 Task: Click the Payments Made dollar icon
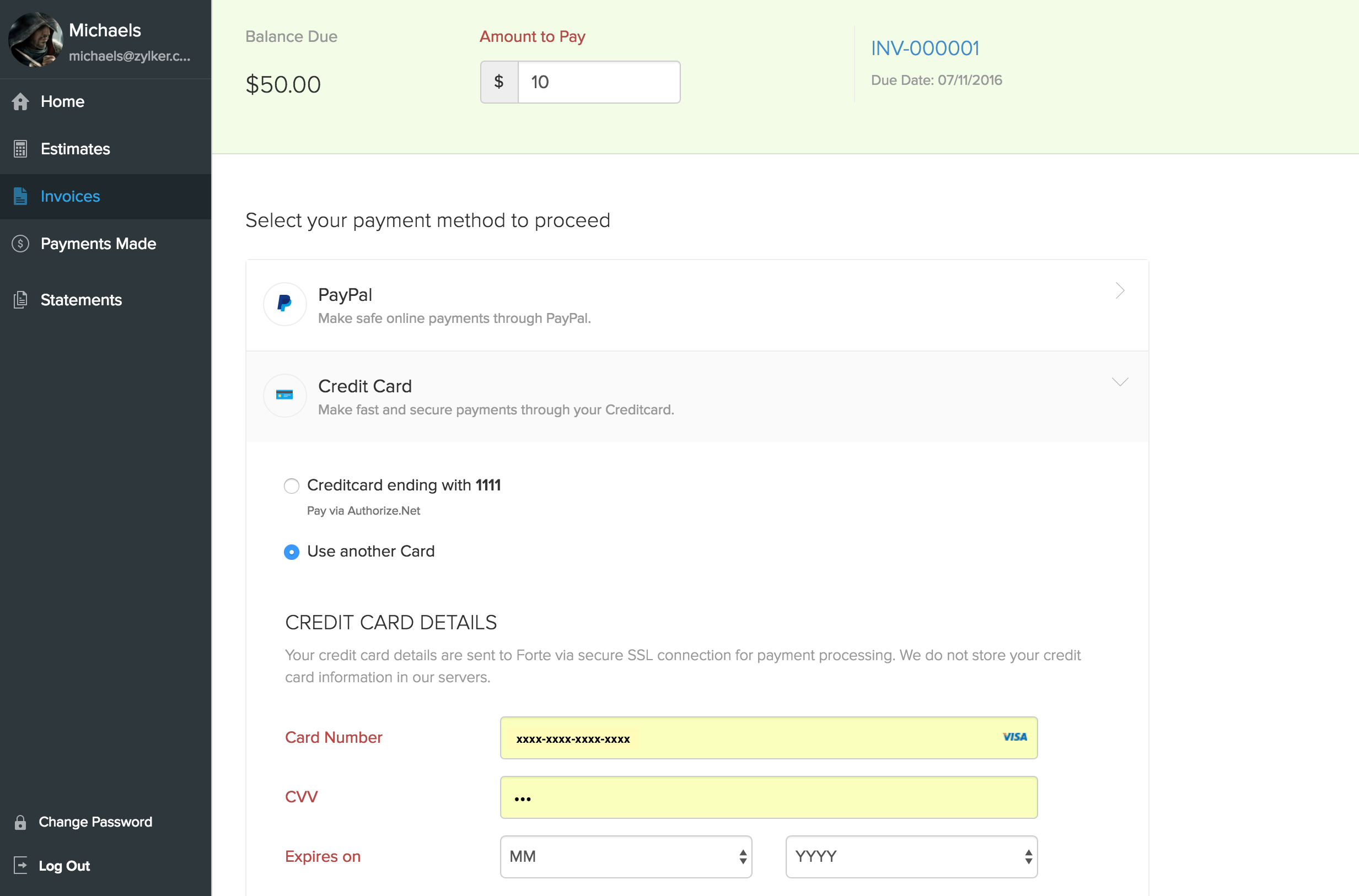tap(20, 244)
